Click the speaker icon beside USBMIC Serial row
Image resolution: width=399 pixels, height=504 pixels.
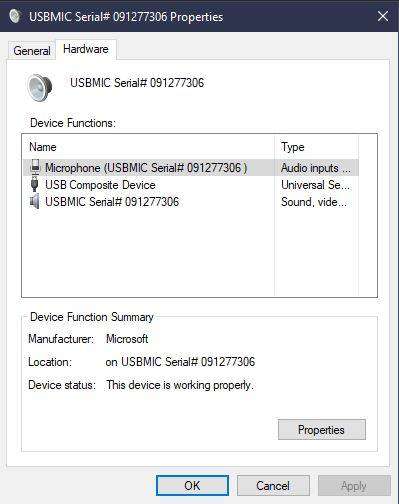[x=34, y=201]
